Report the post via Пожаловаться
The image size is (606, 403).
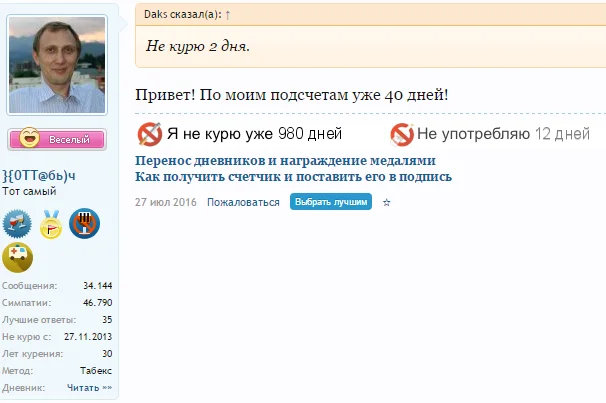[243, 202]
